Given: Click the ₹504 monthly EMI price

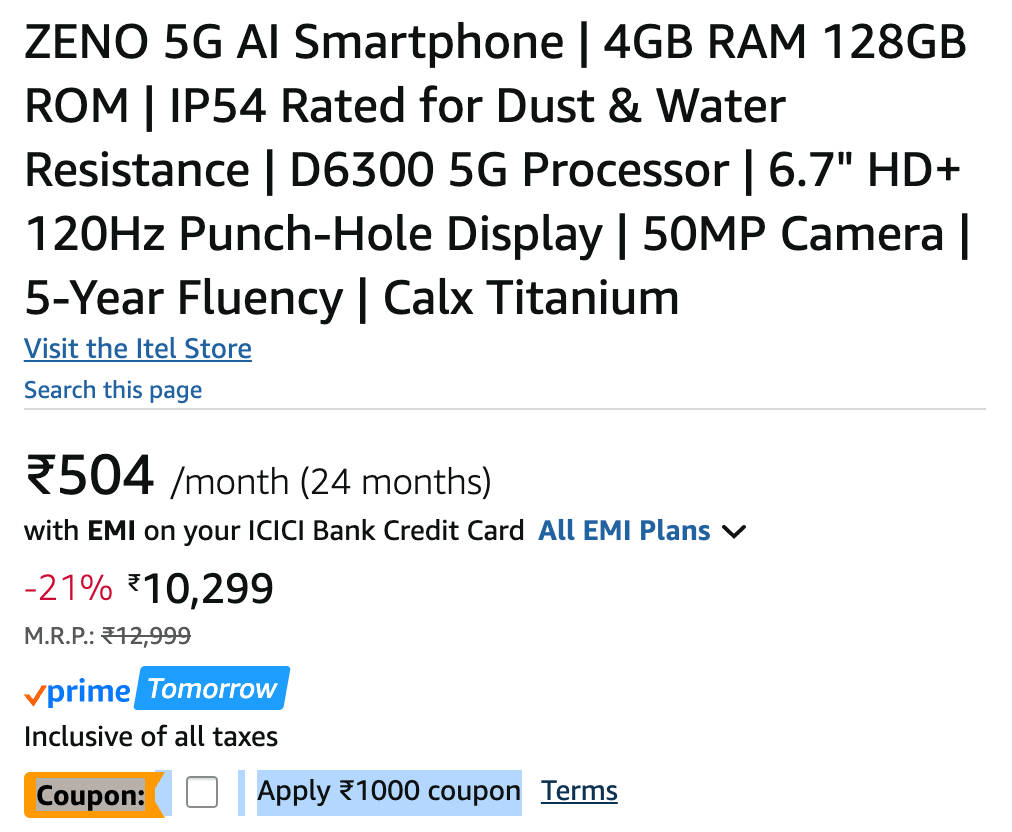Looking at the screenshot, I should point(90,476).
